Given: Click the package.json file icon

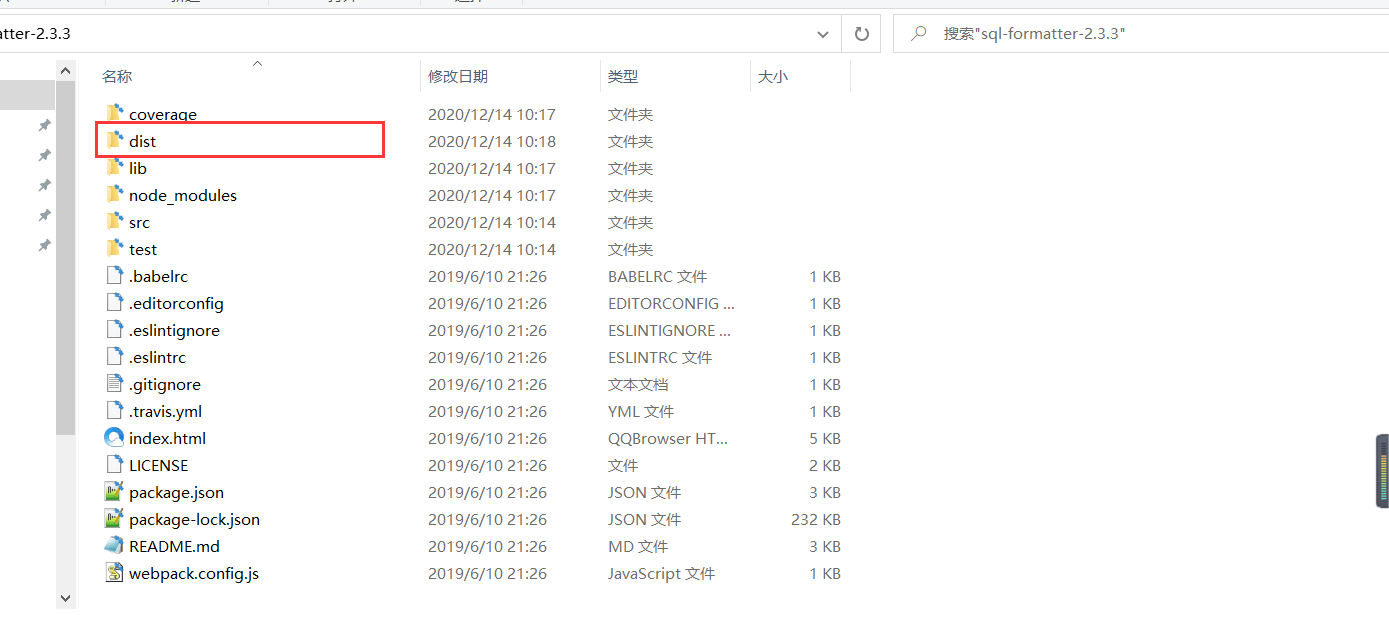Looking at the screenshot, I should [114, 492].
